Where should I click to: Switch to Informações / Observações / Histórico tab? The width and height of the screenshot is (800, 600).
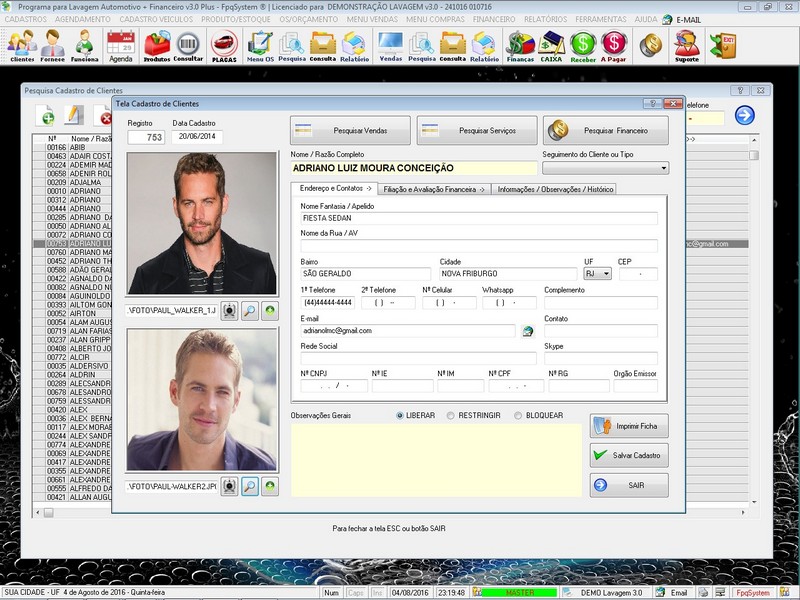[x=555, y=188]
